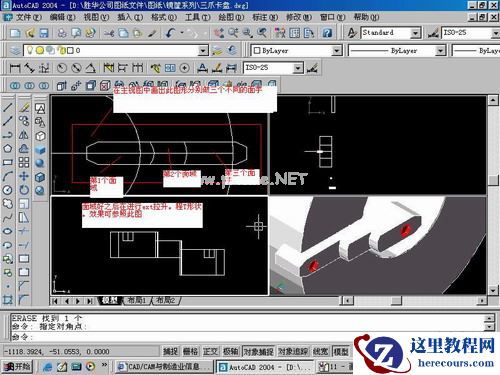Click CAD/CAM taskbar window button
Image resolution: width=500 pixels, height=375 pixels.
(x=164, y=367)
